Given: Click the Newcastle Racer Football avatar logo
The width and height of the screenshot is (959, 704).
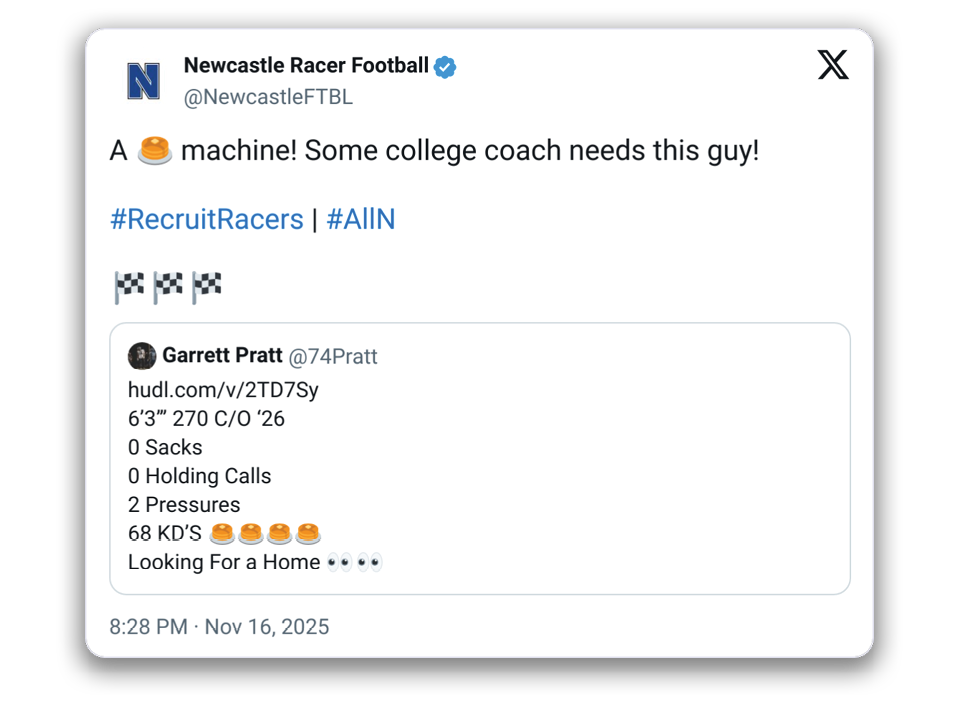Looking at the screenshot, I should coord(144,81).
